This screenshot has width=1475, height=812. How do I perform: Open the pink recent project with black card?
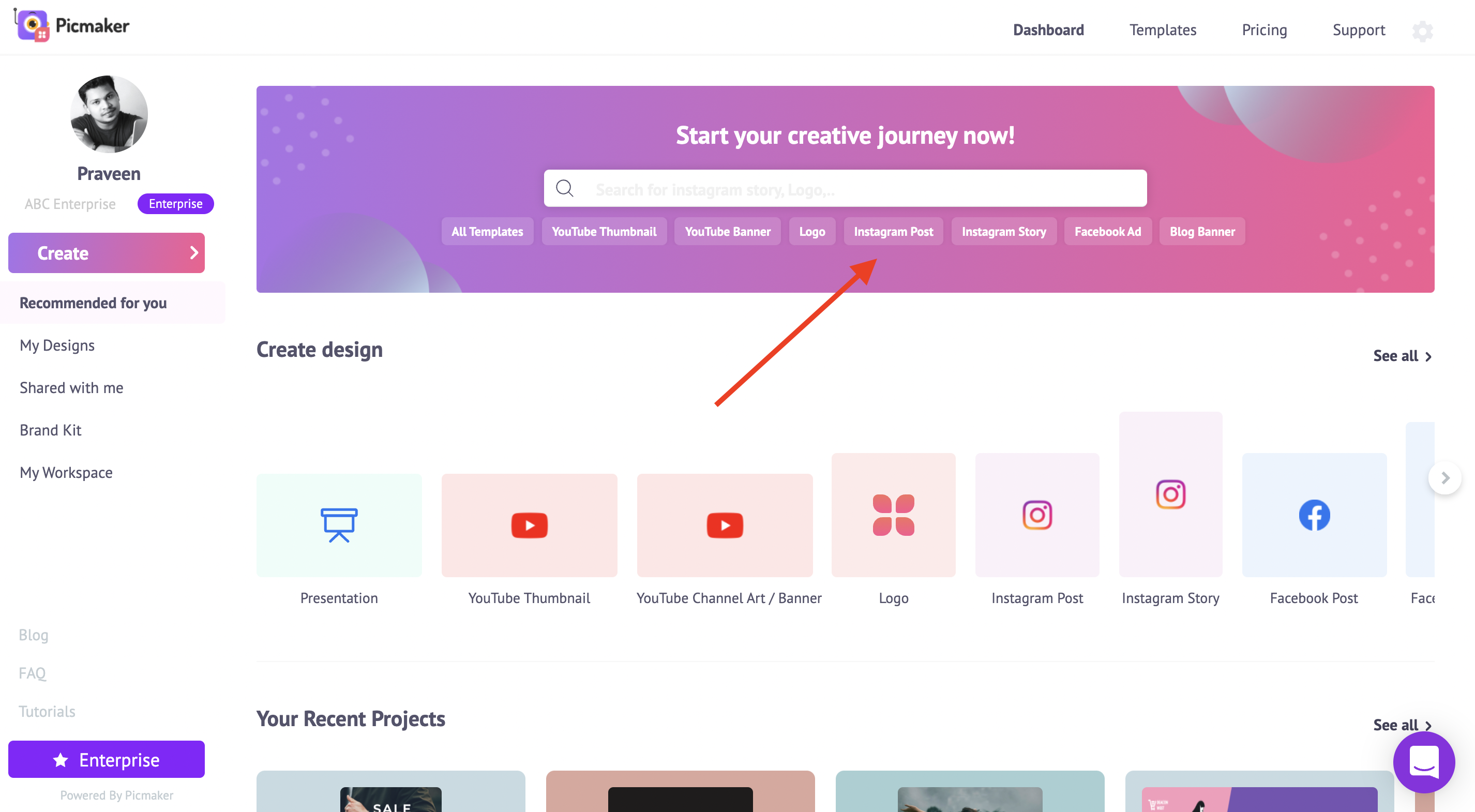[x=680, y=791]
